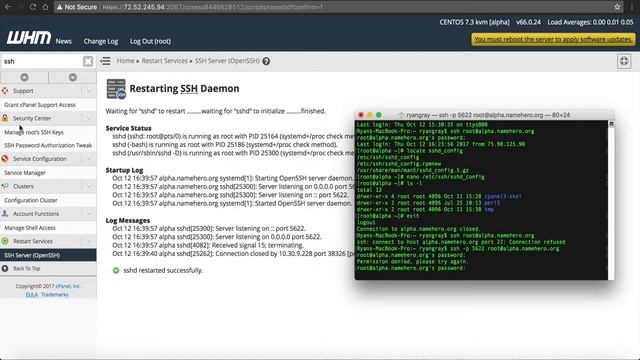
Task: Open SSH Password Authorization Tweak
Action: click(x=48, y=145)
